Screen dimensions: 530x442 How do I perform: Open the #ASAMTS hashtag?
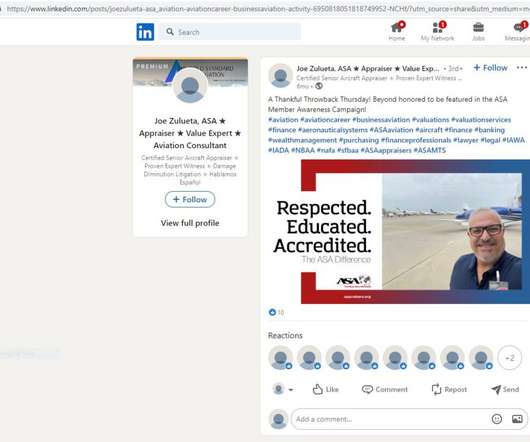430,150
